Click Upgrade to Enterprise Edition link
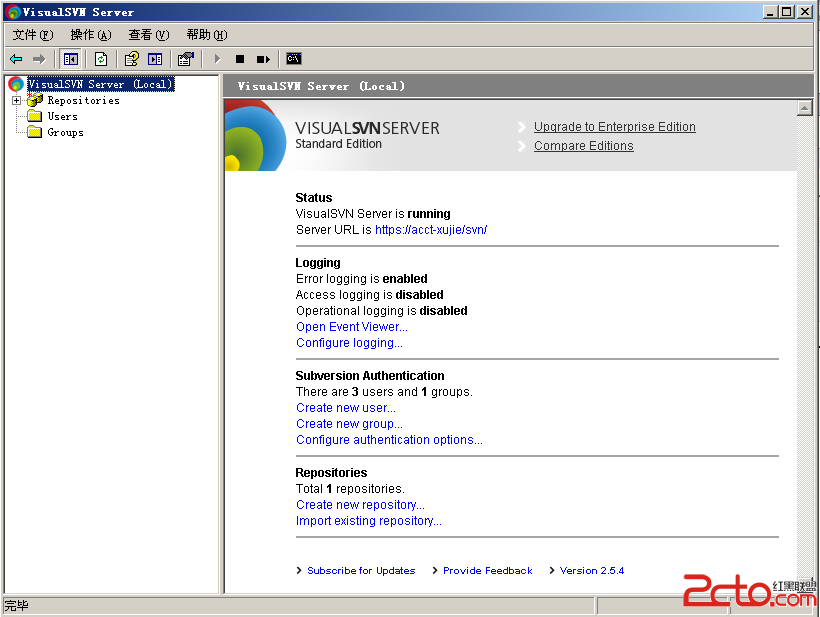Image resolution: width=820 pixels, height=617 pixels. [x=614, y=127]
